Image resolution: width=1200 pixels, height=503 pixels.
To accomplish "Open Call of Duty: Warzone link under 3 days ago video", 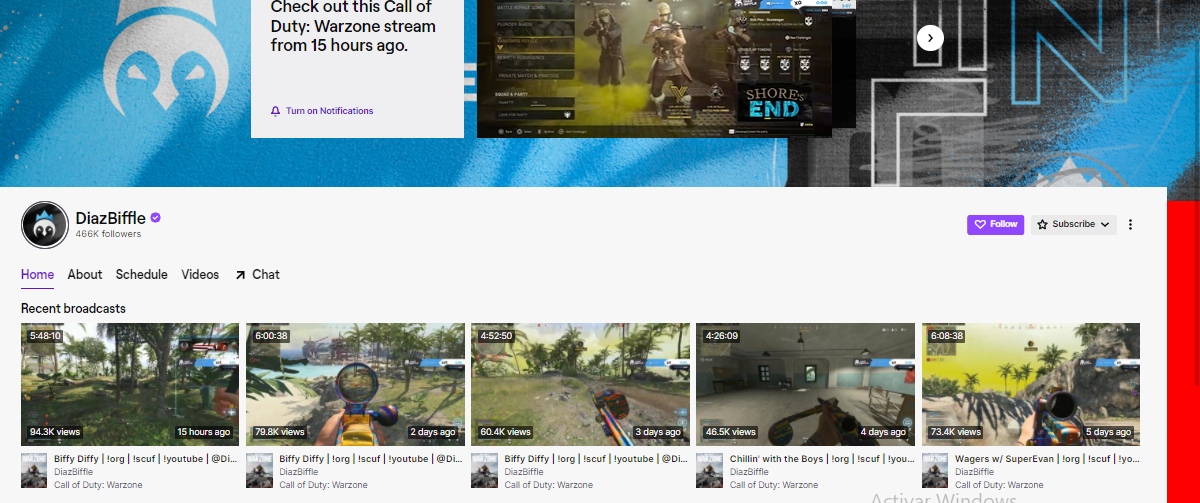I will coord(548,485).
